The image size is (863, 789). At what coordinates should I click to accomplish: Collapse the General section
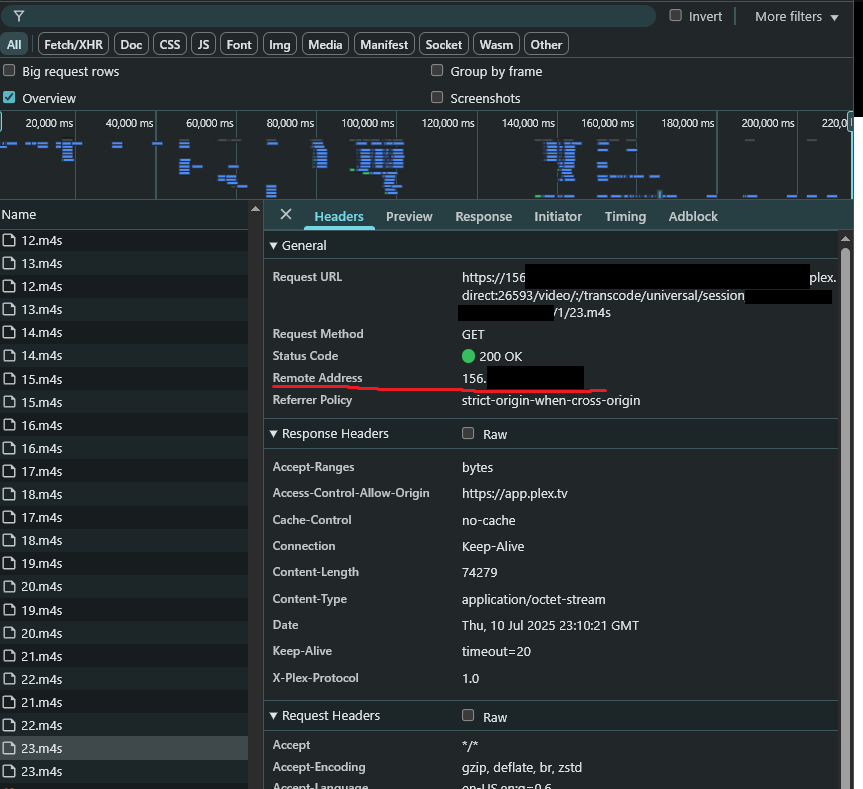tap(273, 246)
